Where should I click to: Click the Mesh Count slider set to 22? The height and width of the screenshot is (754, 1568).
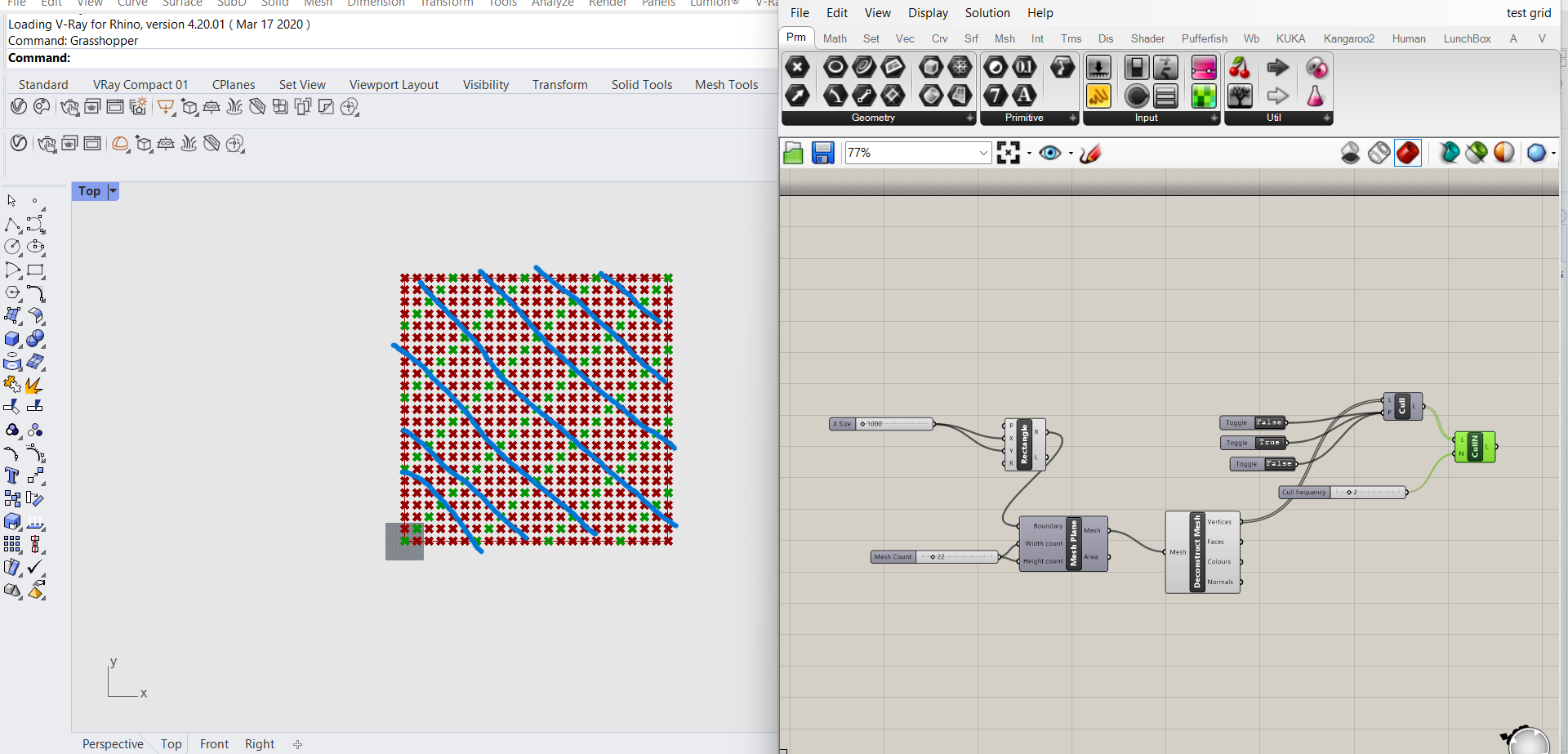[x=935, y=556]
